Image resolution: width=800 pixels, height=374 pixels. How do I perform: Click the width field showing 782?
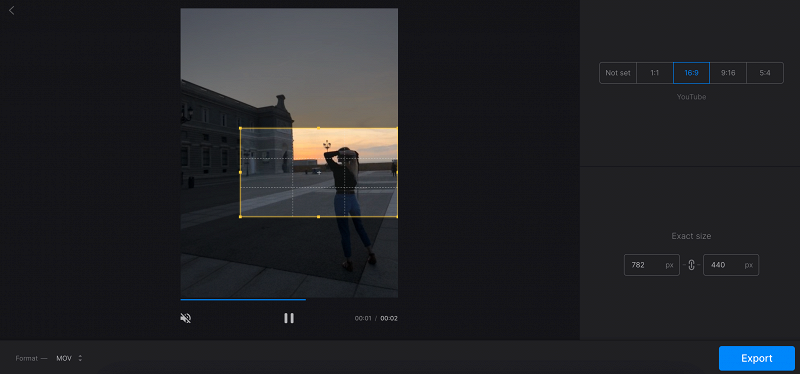pos(652,265)
